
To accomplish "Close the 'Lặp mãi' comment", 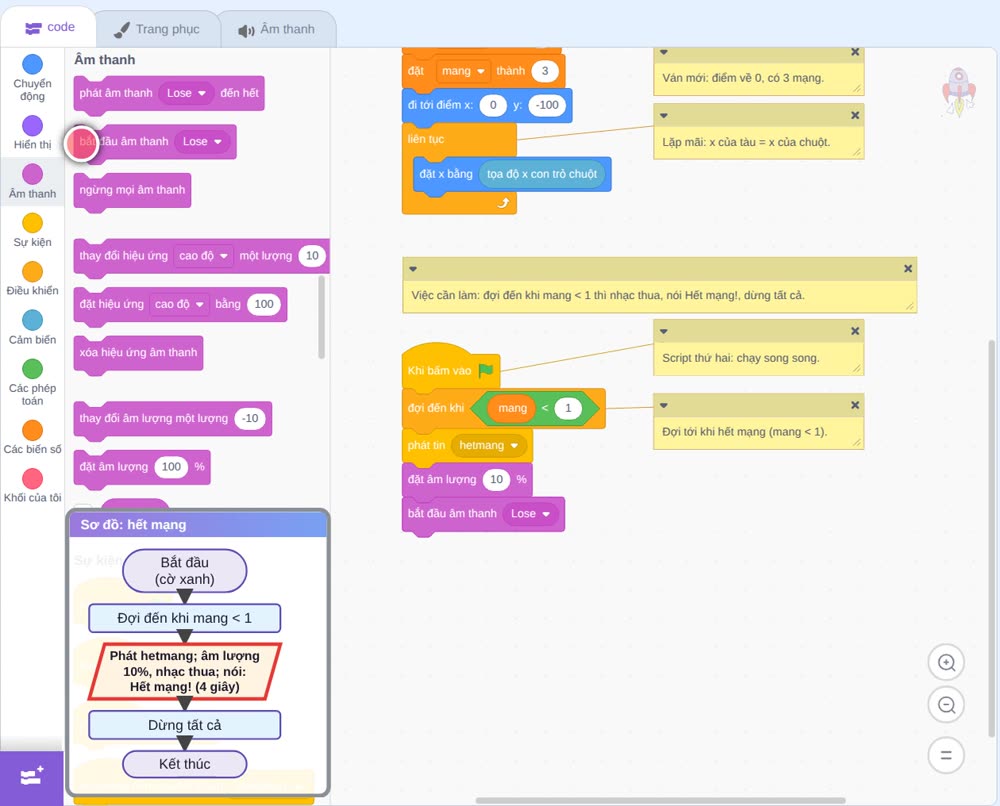I will tap(855, 115).
